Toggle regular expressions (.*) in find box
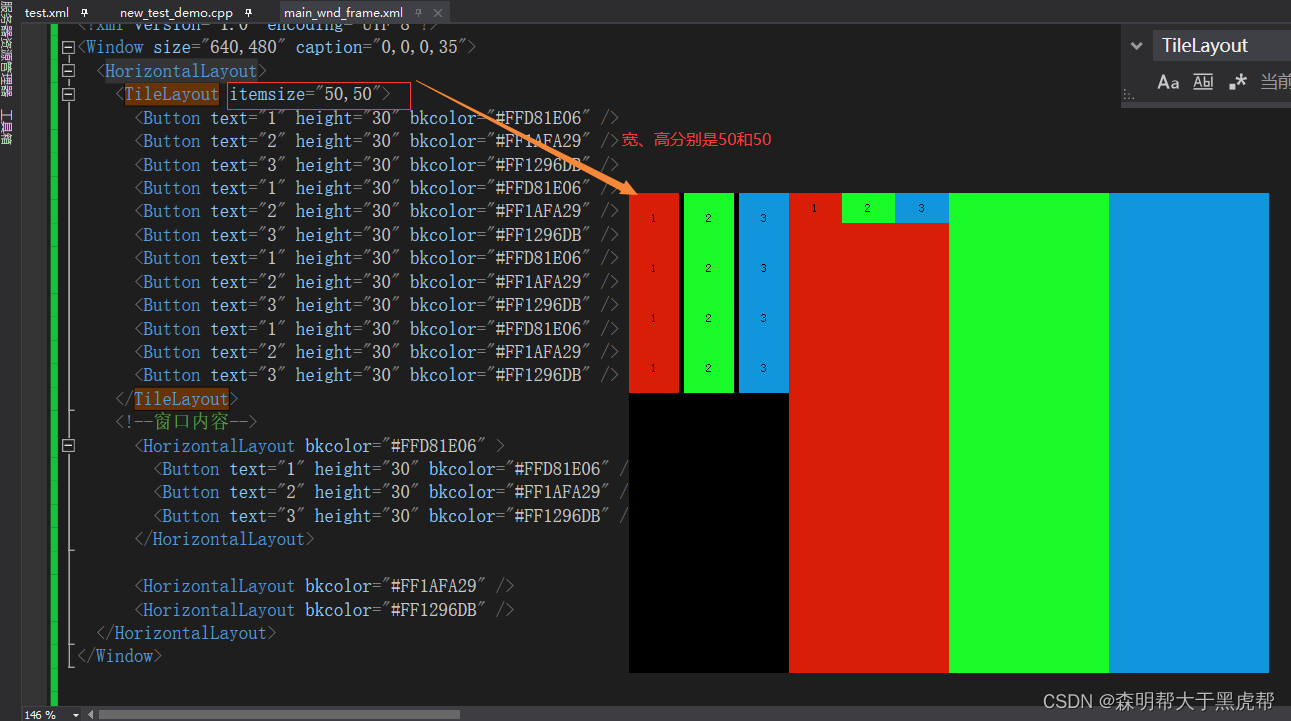 (1238, 82)
